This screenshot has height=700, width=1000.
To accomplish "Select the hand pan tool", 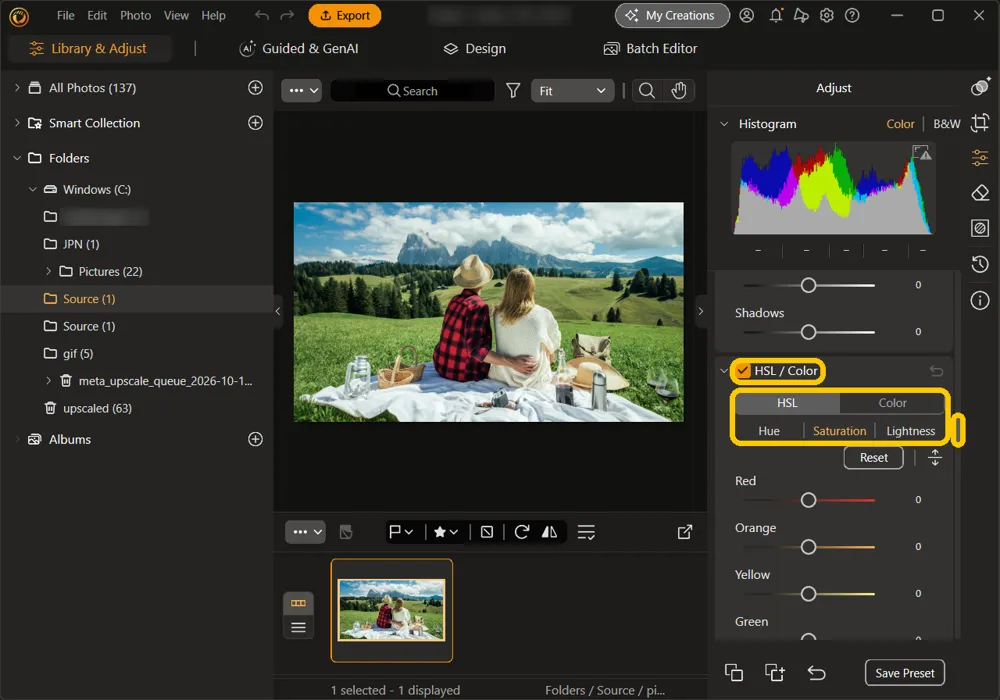I will pos(679,91).
